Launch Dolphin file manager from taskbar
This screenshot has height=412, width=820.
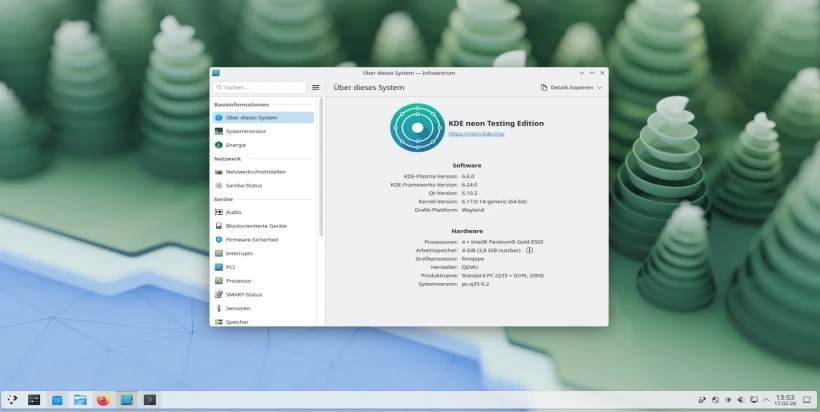pos(80,400)
